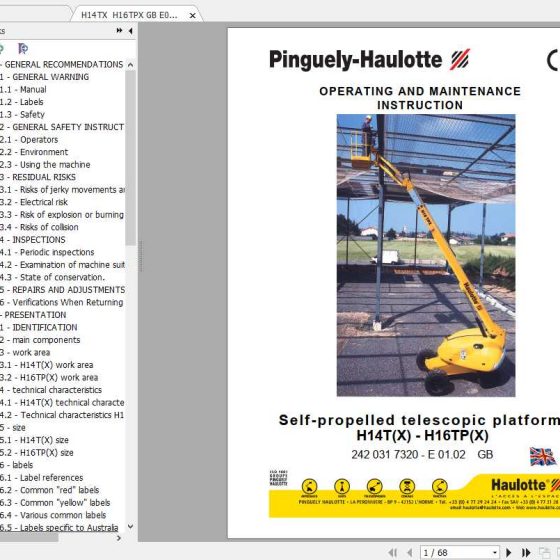Select Periodic inspections bookmark

[47, 252]
